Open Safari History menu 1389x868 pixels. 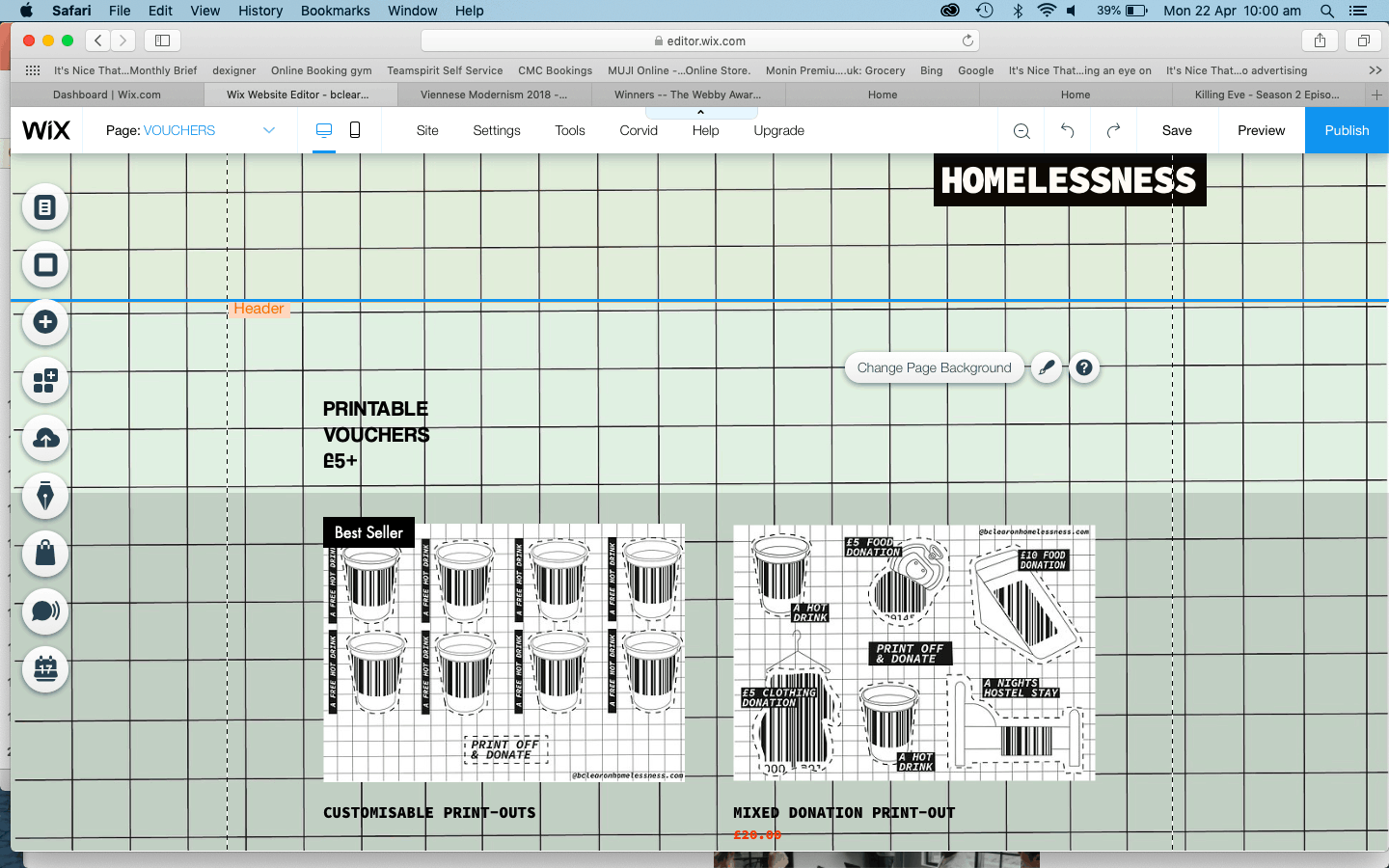(260, 11)
